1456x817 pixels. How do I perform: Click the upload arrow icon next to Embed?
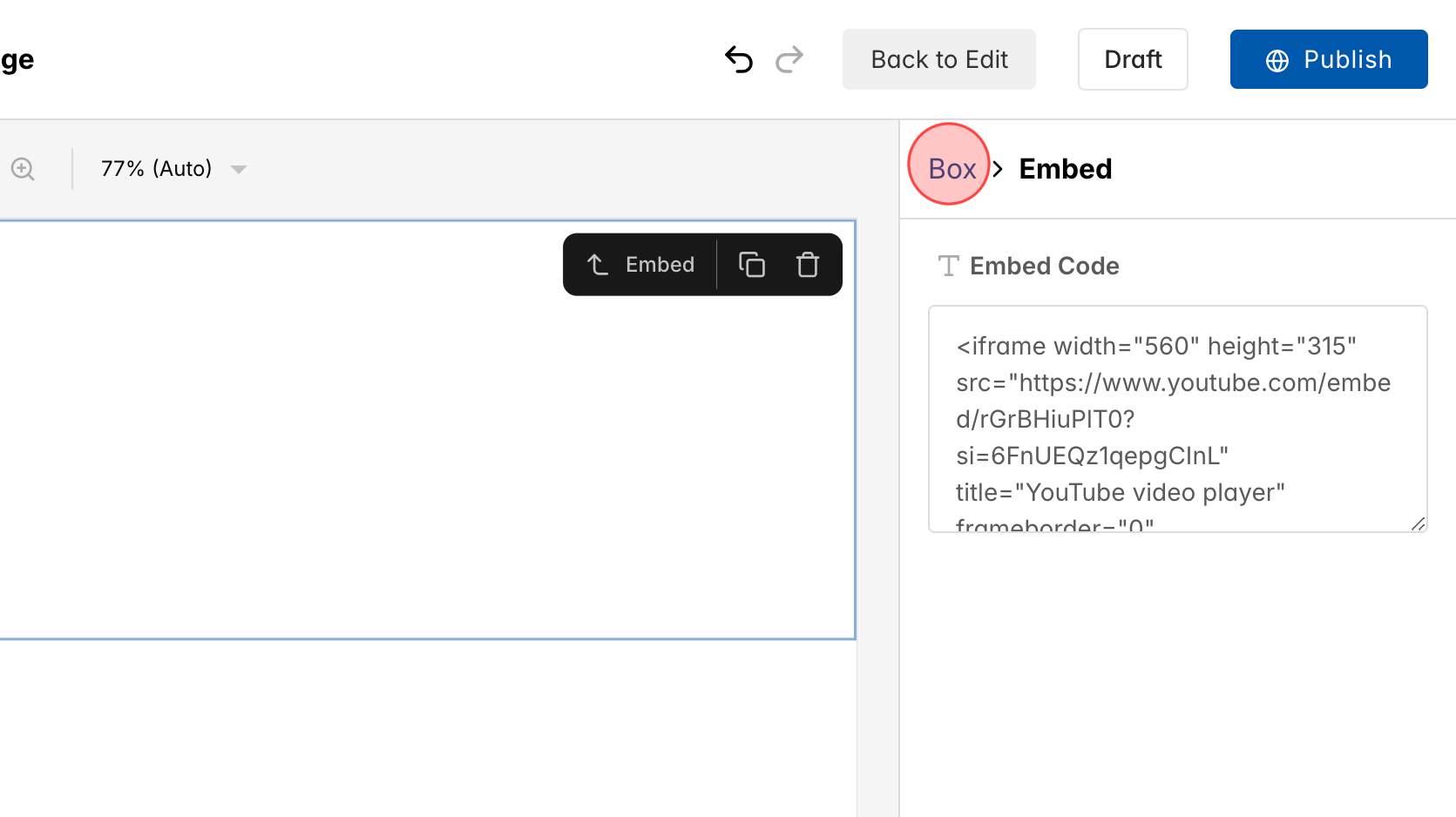[597, 264]
